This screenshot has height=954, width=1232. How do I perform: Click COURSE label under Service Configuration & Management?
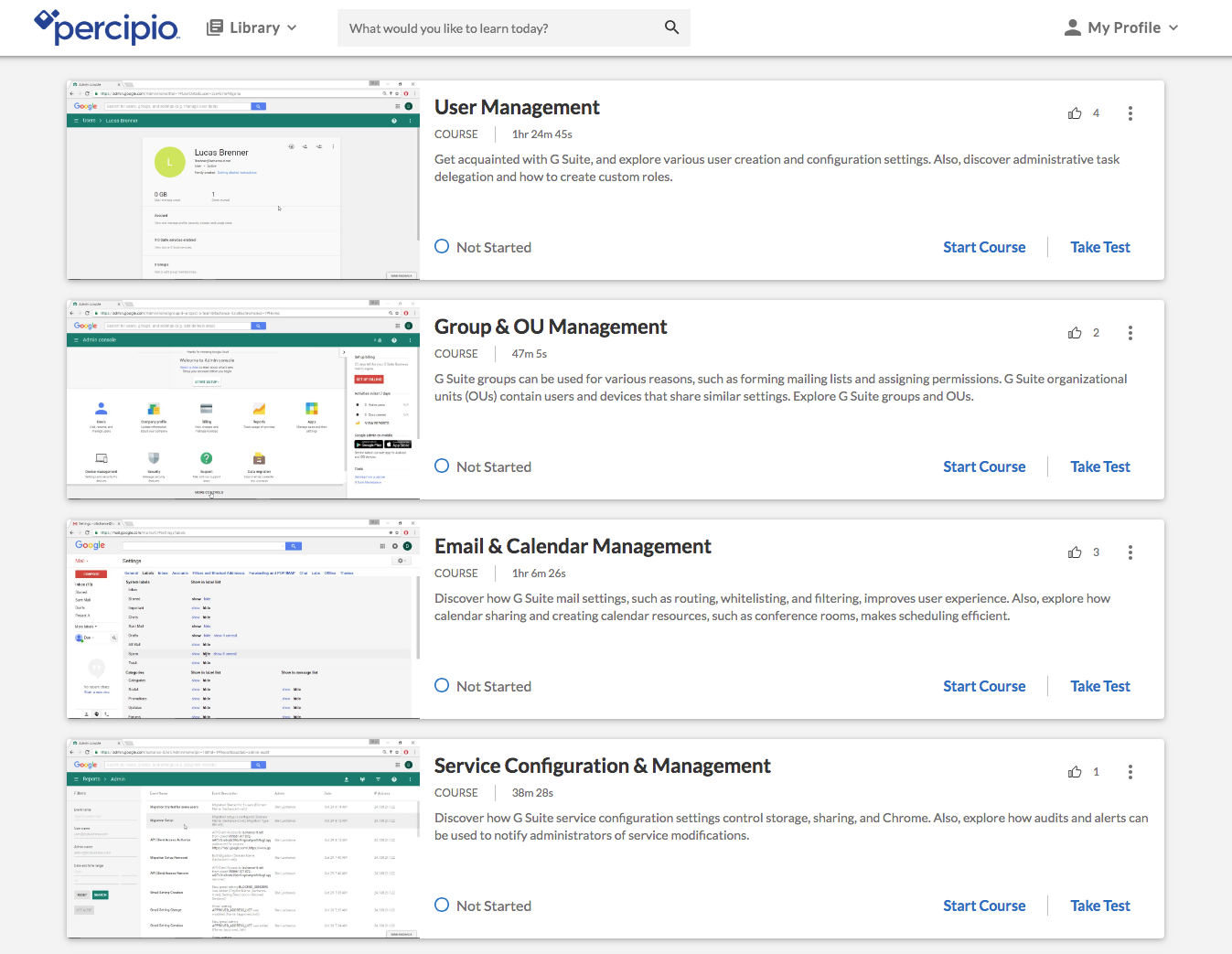456,793
